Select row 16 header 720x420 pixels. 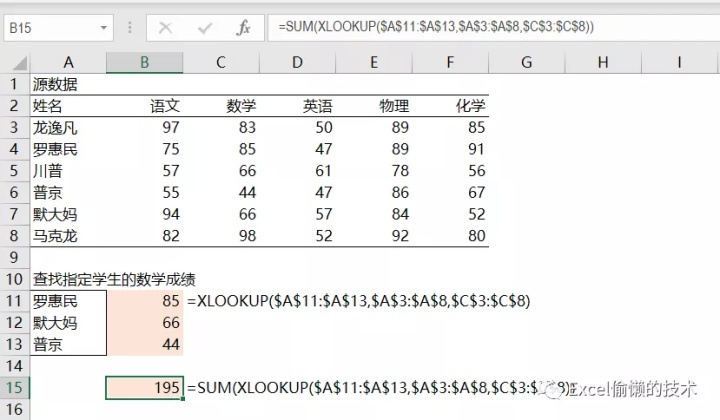14,409
